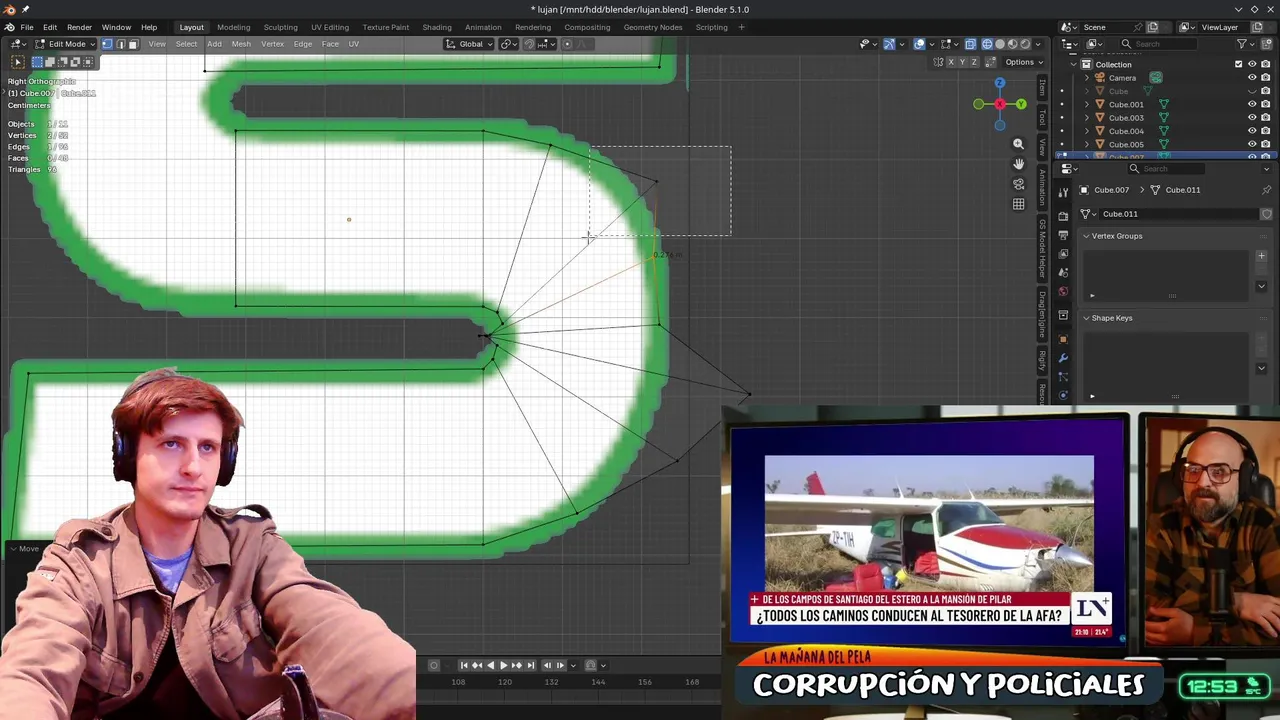Switch orthographic/perspective grid icon
Viewport: 1280px width, 720px height.
point(1018,204)
